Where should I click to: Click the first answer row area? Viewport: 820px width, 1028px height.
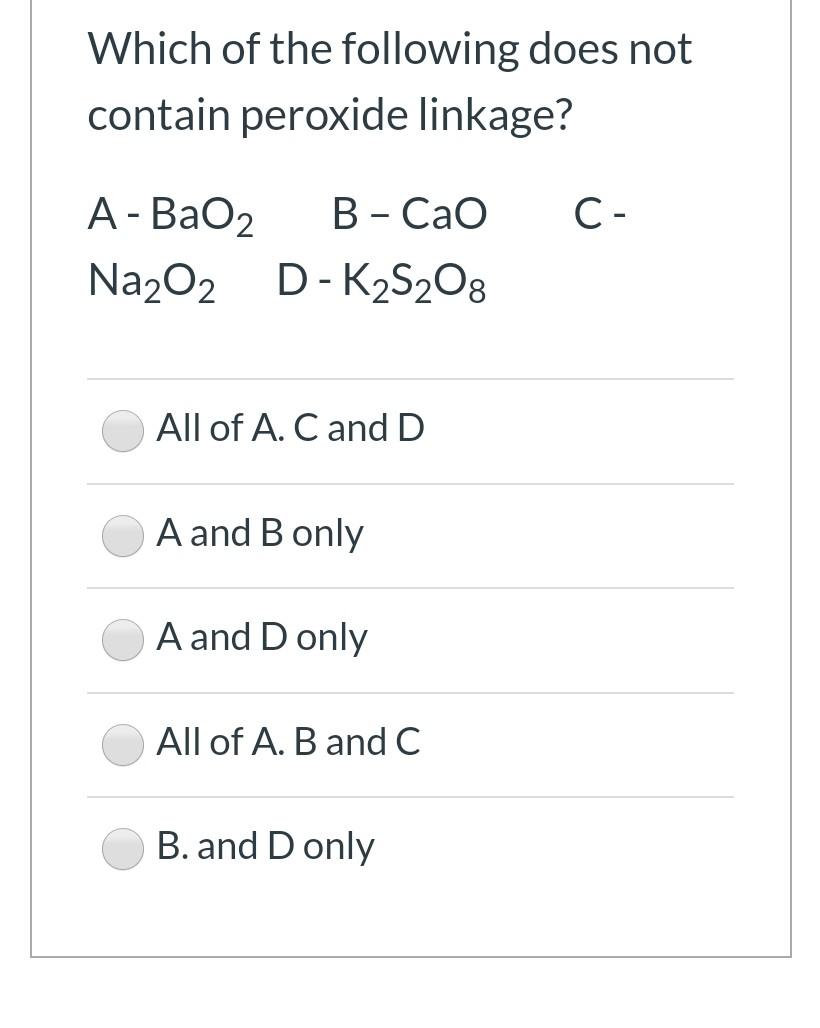point(410,431)
